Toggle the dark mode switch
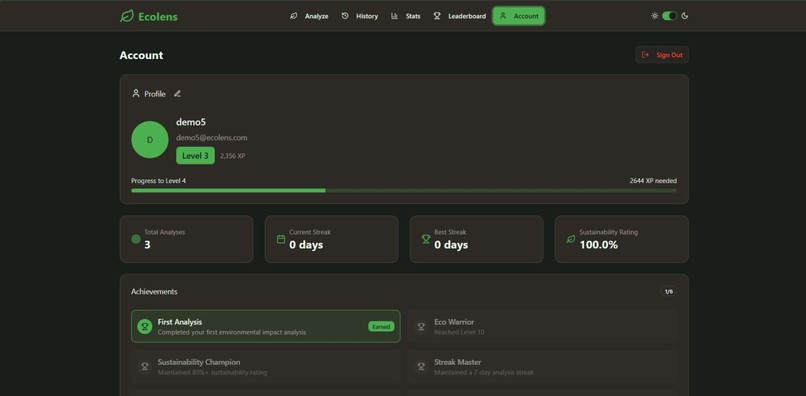The height and width of the screenshot is (396, 806). pos(669,16)
